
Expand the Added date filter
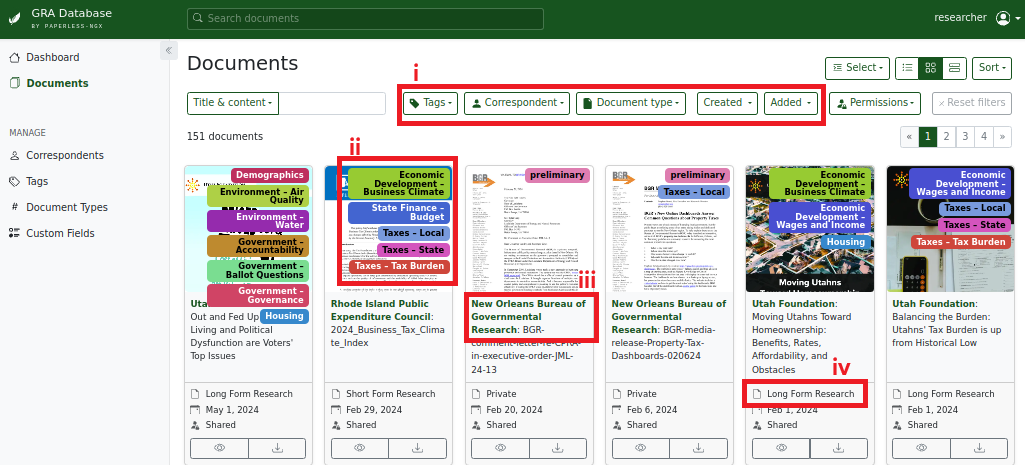791,103
